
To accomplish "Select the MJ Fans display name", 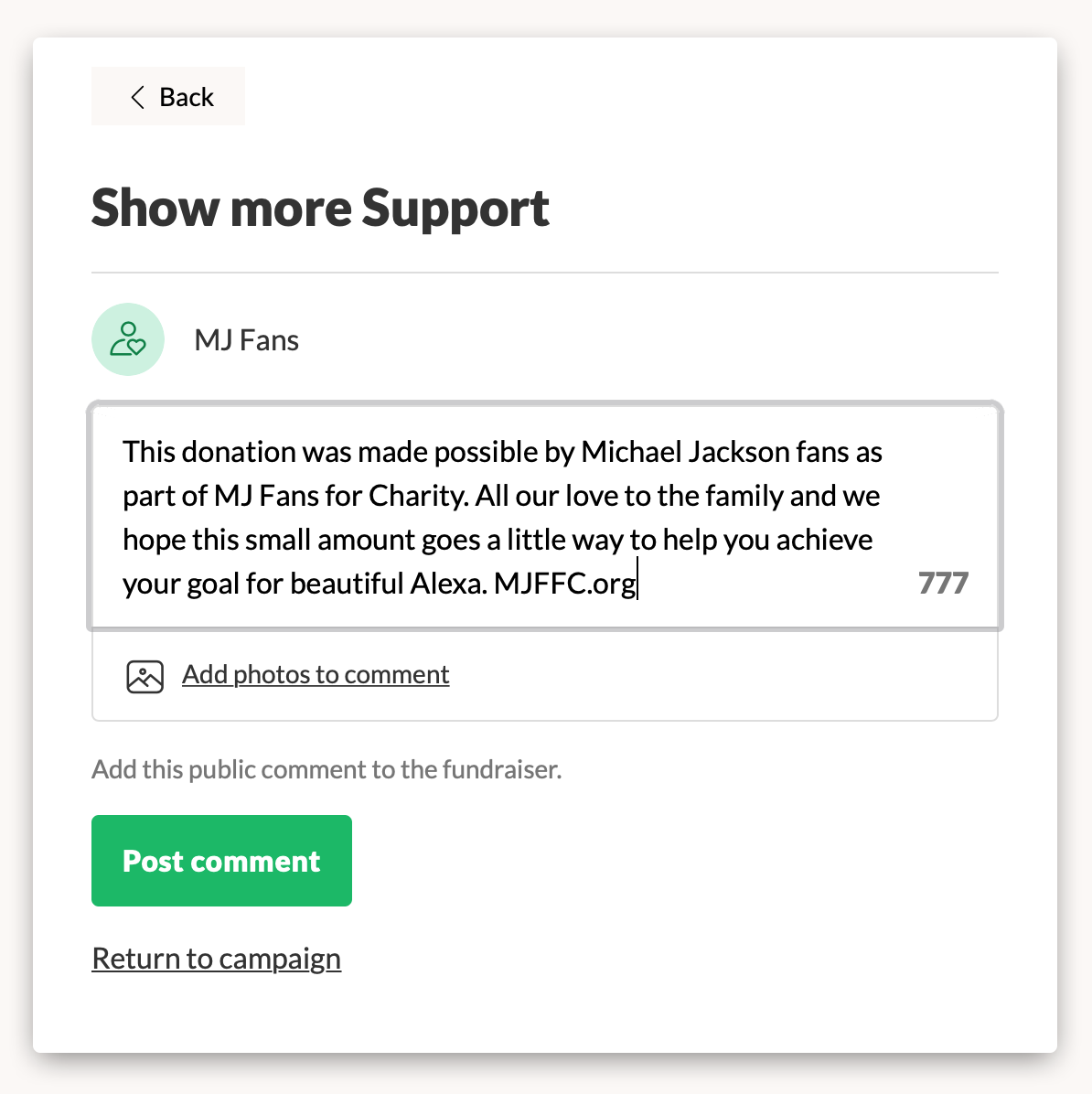I will click(x=246, y=340).
